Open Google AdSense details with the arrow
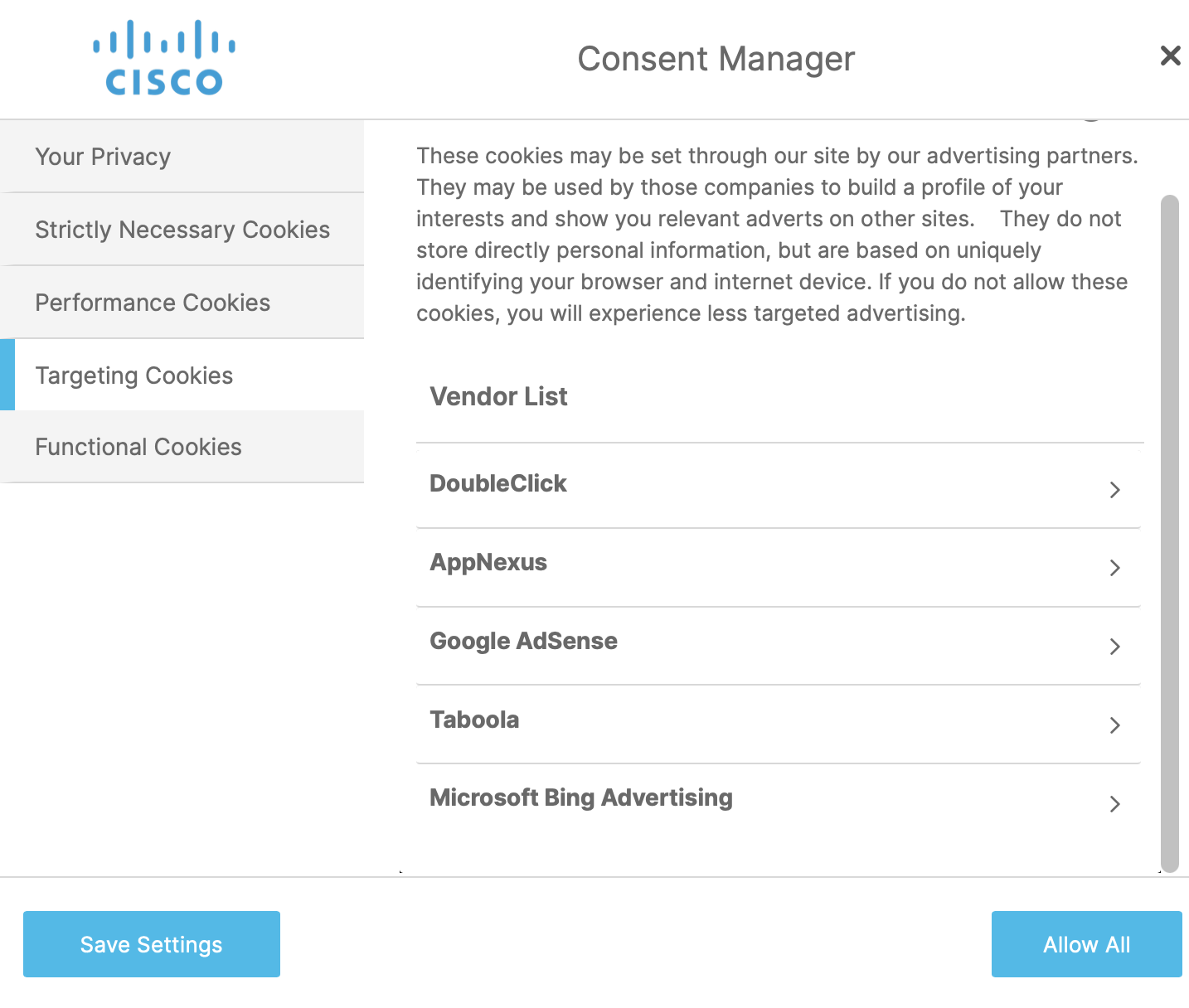The width and height of the screenshot is (1189, 1008). coord(1115,647)
